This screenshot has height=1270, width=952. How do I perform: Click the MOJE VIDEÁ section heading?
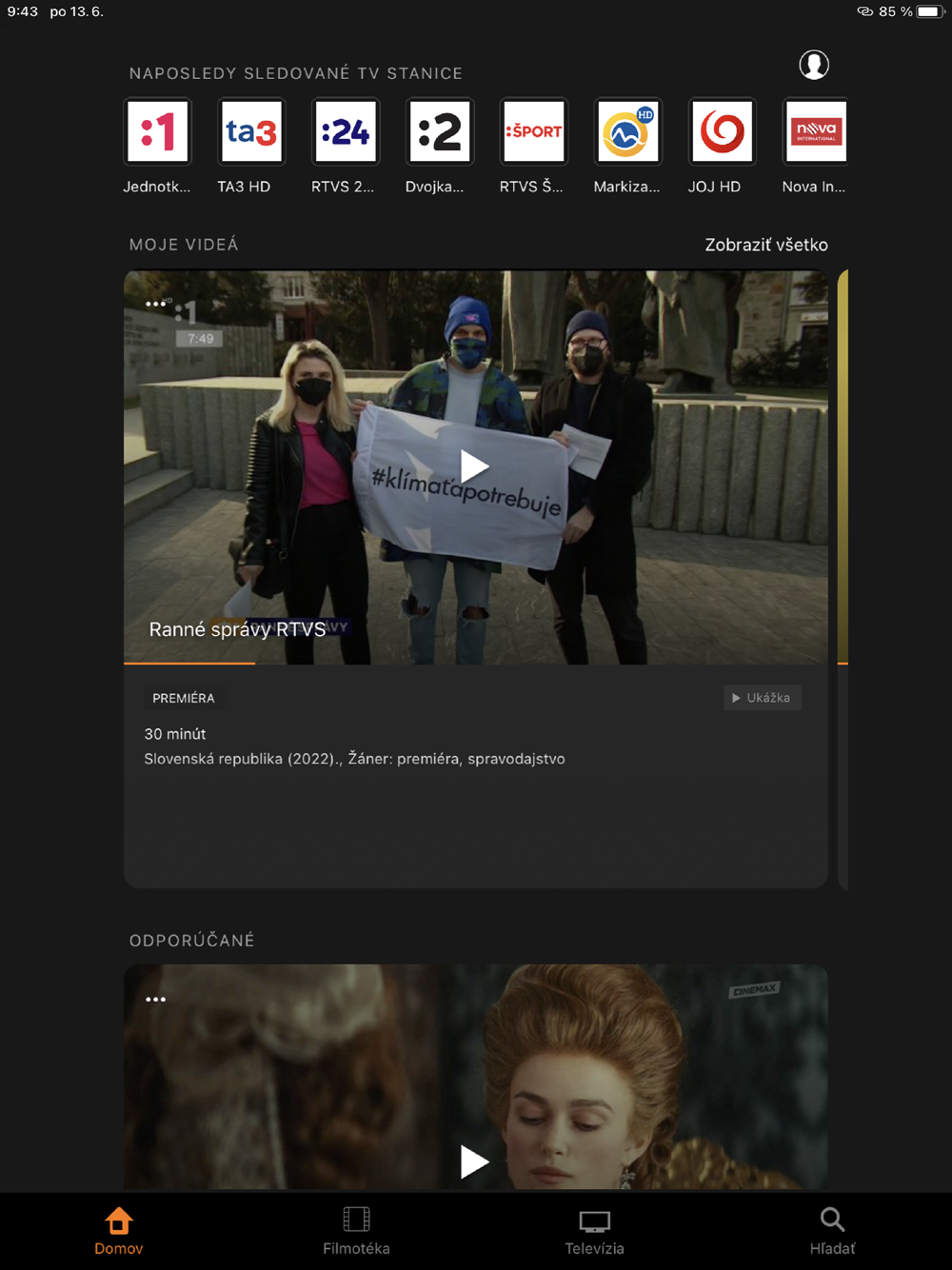click(x=184, y=245)
